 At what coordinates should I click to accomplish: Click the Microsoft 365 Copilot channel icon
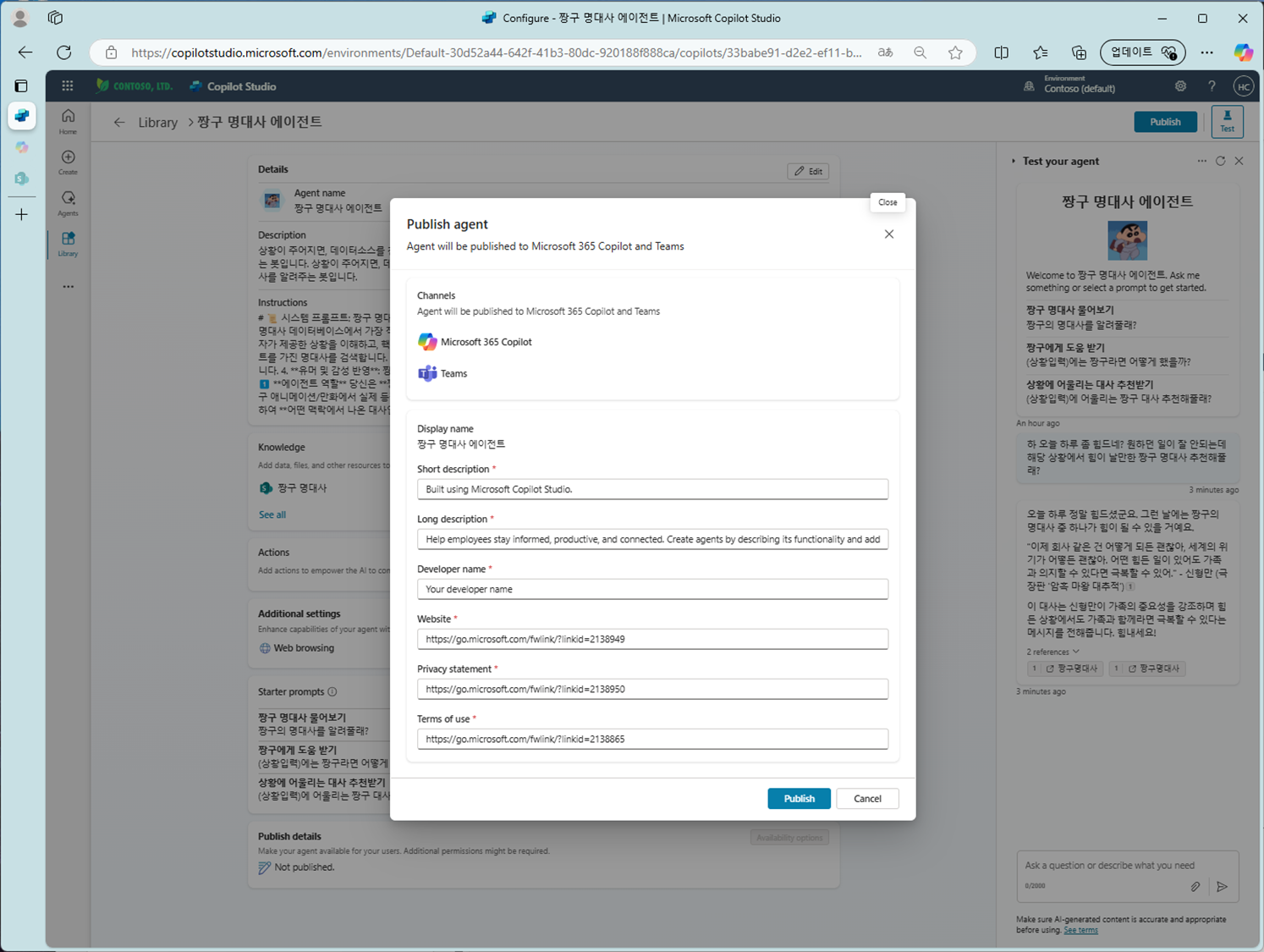[427, 342]
